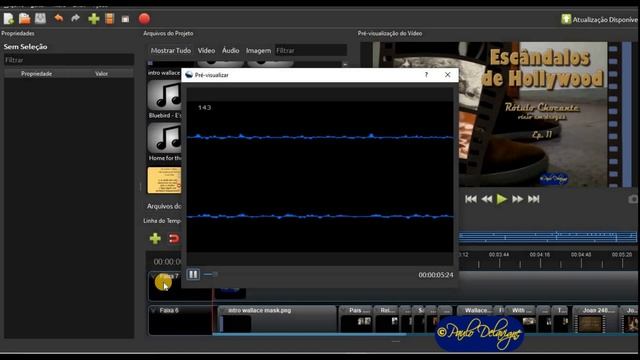
Task: Select the With... clip on timeline
Action: coord(521,320)
